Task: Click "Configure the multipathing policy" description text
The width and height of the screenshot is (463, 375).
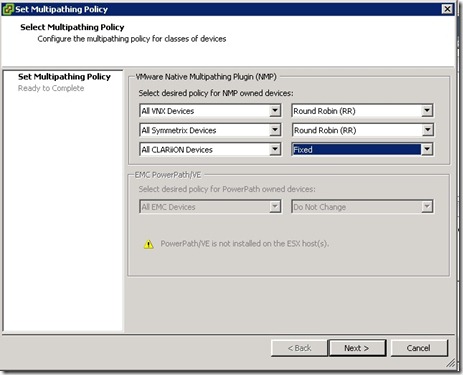Action: coord(132,39)
